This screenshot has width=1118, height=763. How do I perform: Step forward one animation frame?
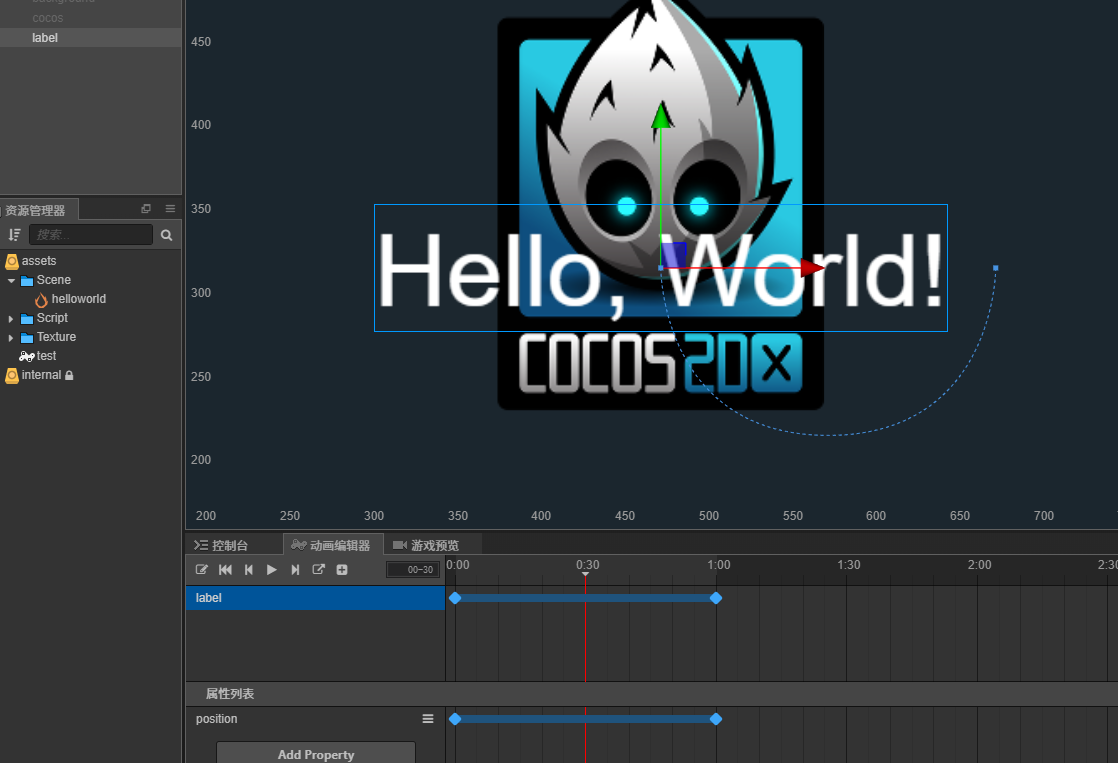click(x=295, y=569)
